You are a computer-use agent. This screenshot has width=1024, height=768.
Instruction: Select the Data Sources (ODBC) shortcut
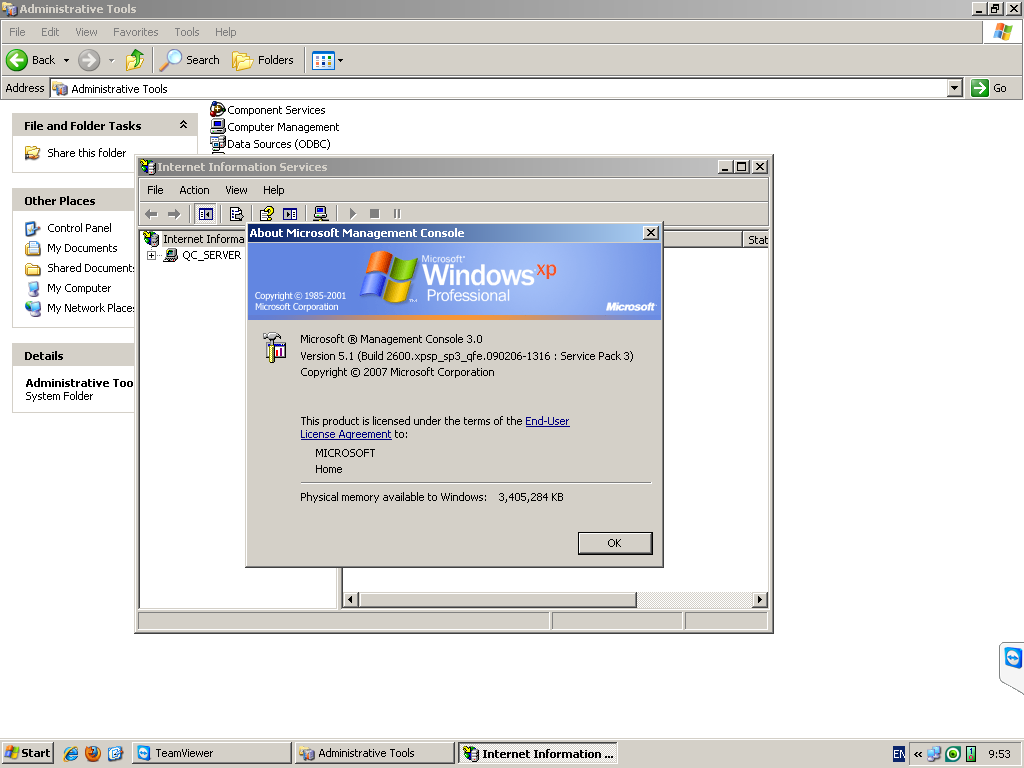(270, 144)
